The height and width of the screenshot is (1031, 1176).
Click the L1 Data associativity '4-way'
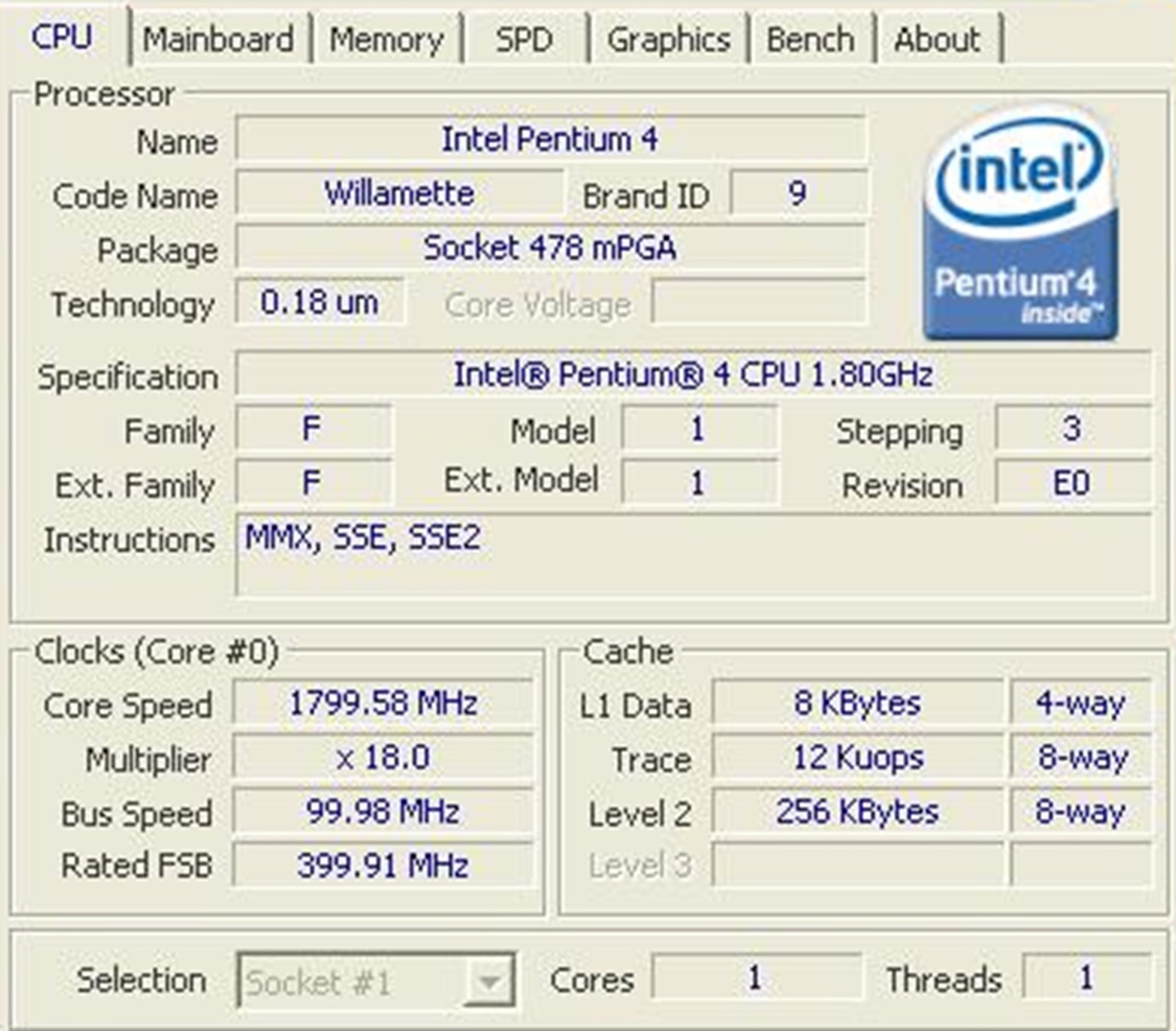click(1081, 703)
